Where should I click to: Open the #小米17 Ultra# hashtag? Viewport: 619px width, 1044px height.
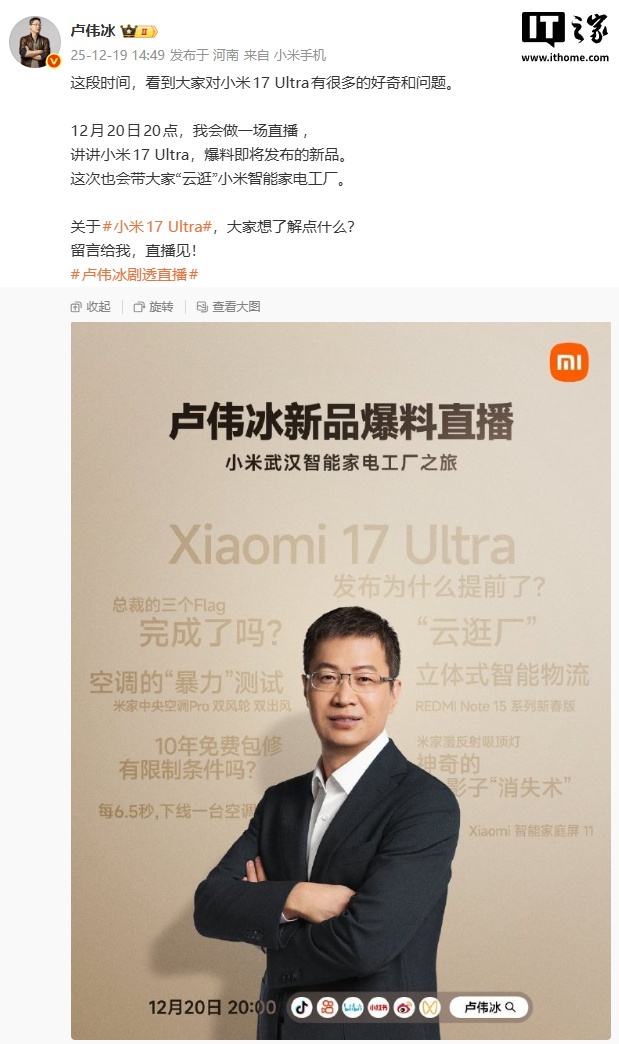[157, 227]
